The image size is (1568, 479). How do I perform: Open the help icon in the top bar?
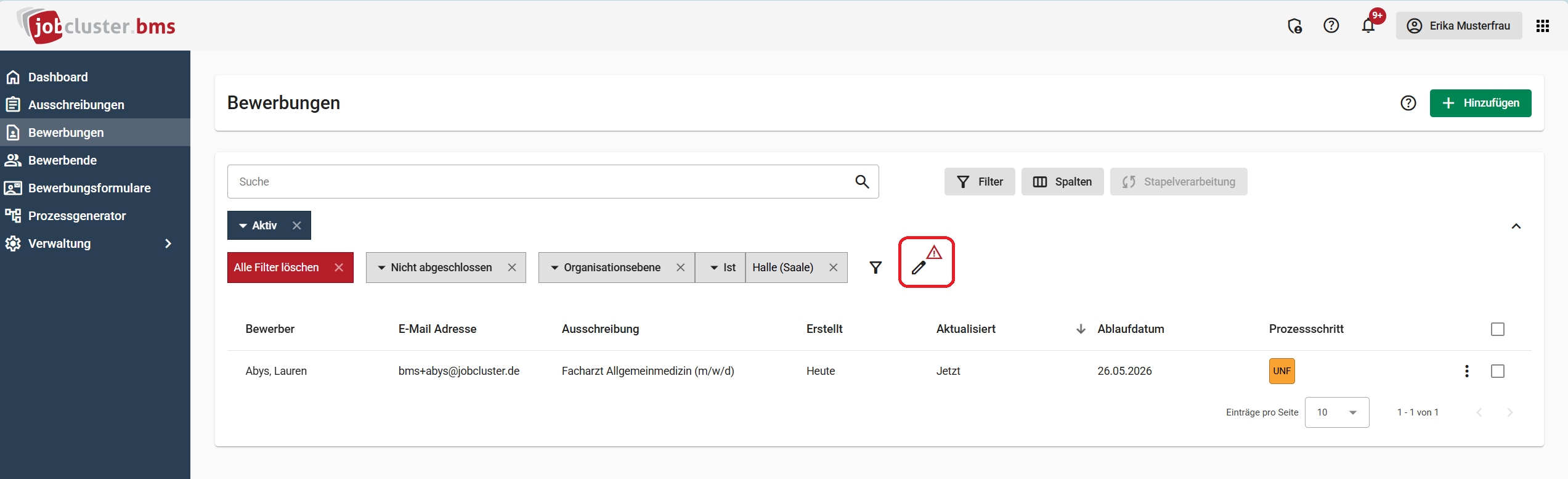pyautogui.click(x=1331, y=26)
